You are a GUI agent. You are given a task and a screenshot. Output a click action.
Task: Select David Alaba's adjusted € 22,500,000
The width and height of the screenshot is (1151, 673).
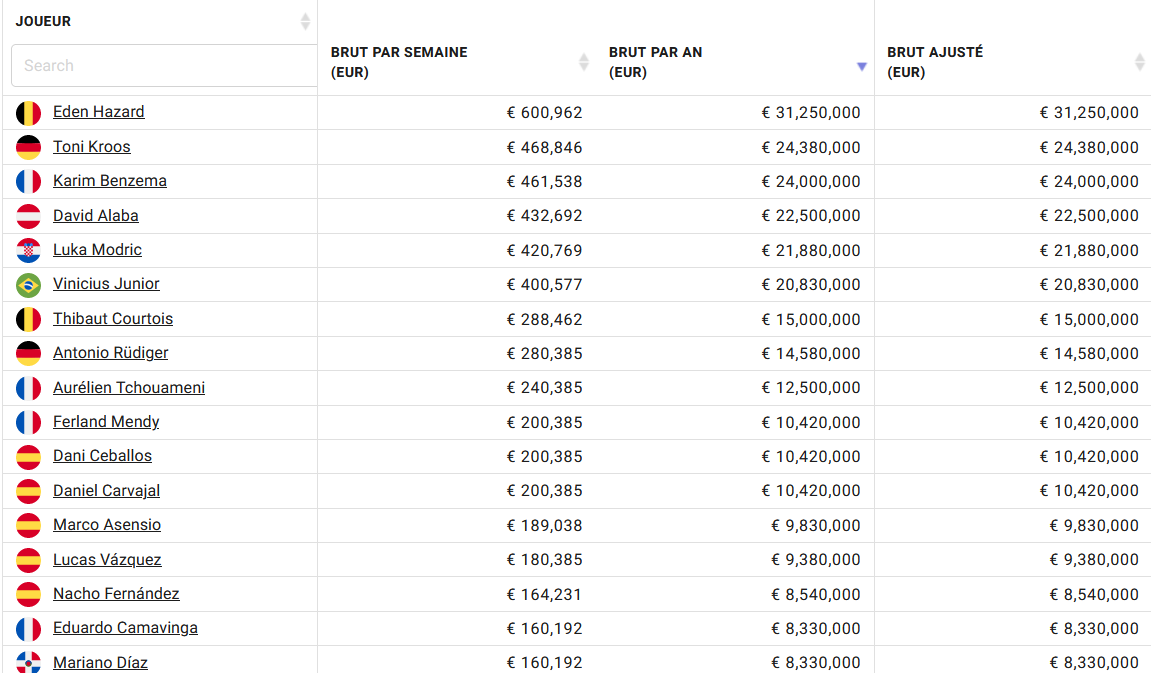(1089, 216)
